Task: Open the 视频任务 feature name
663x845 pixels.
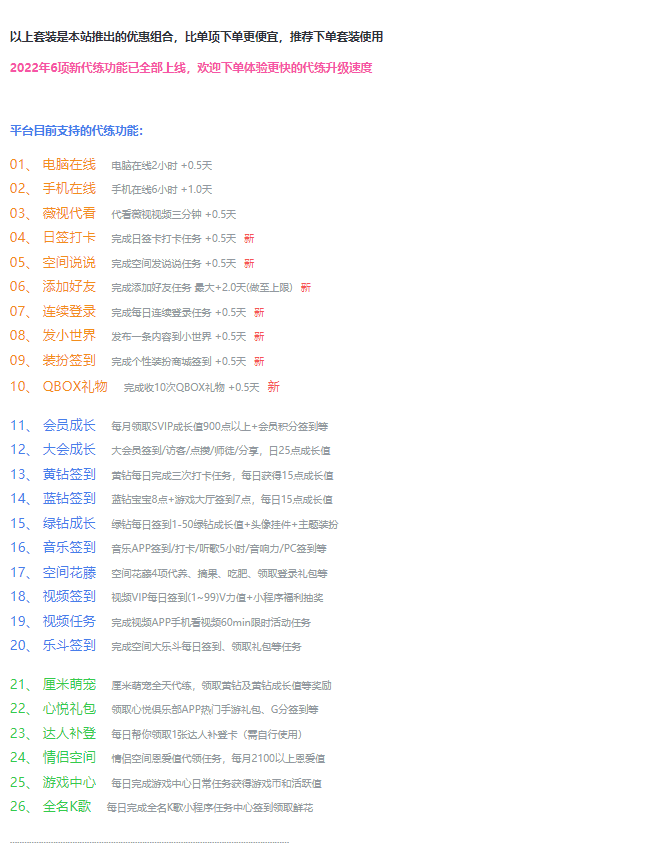Action: (69, 621)
